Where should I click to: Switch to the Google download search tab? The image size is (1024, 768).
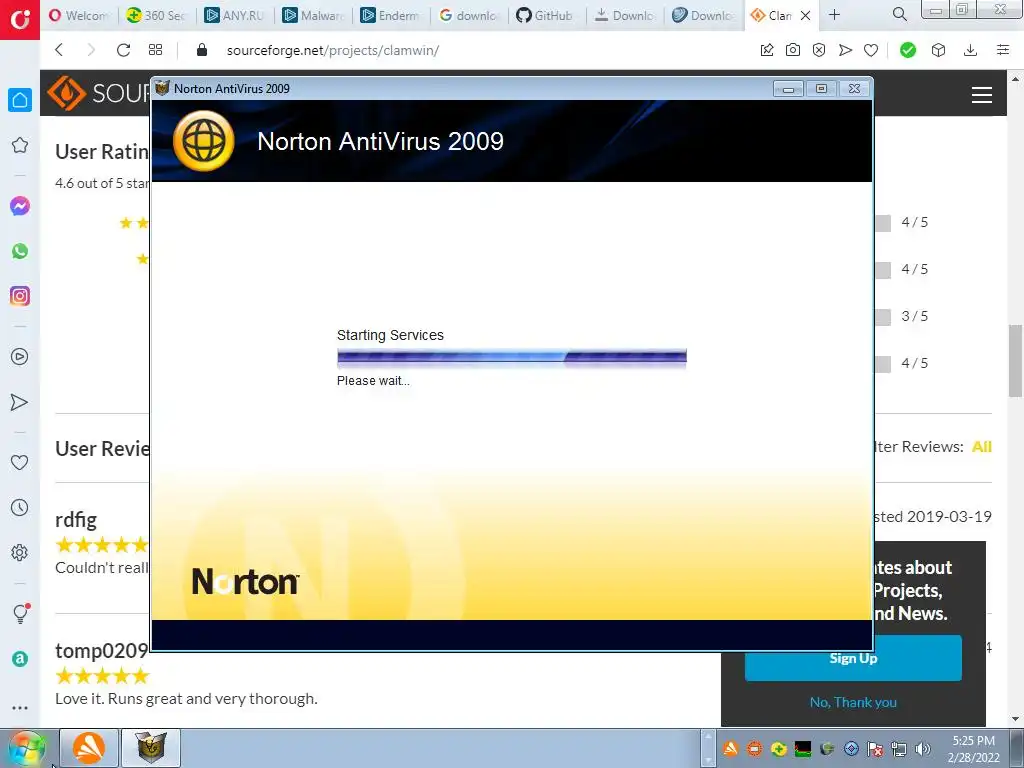[x=468, y=15]
